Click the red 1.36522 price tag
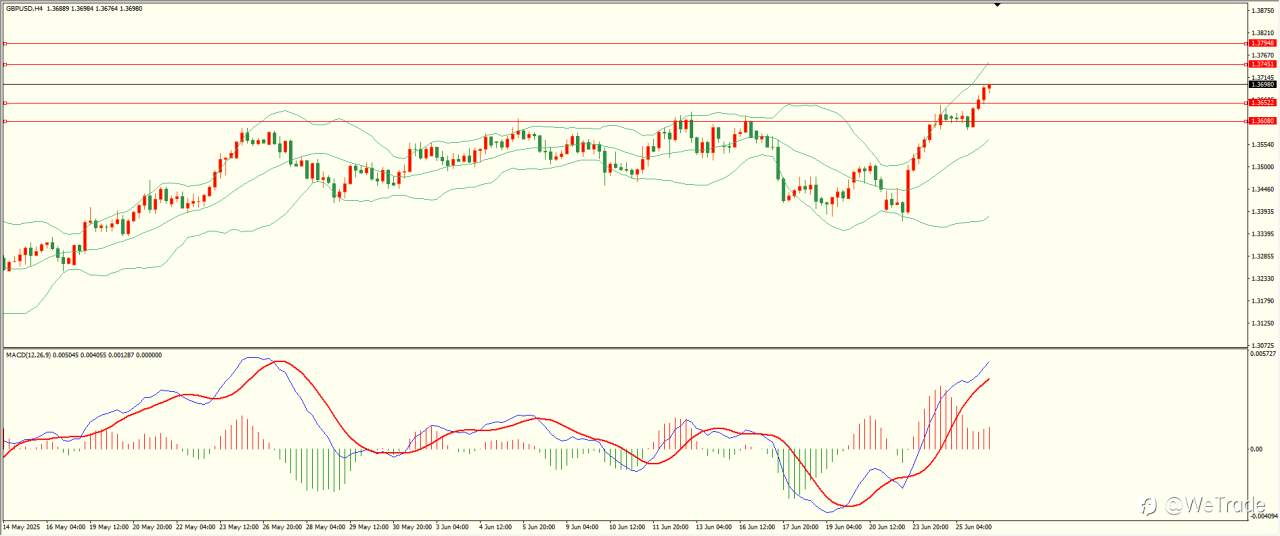1280x536 pixels. coord(1262,102)
